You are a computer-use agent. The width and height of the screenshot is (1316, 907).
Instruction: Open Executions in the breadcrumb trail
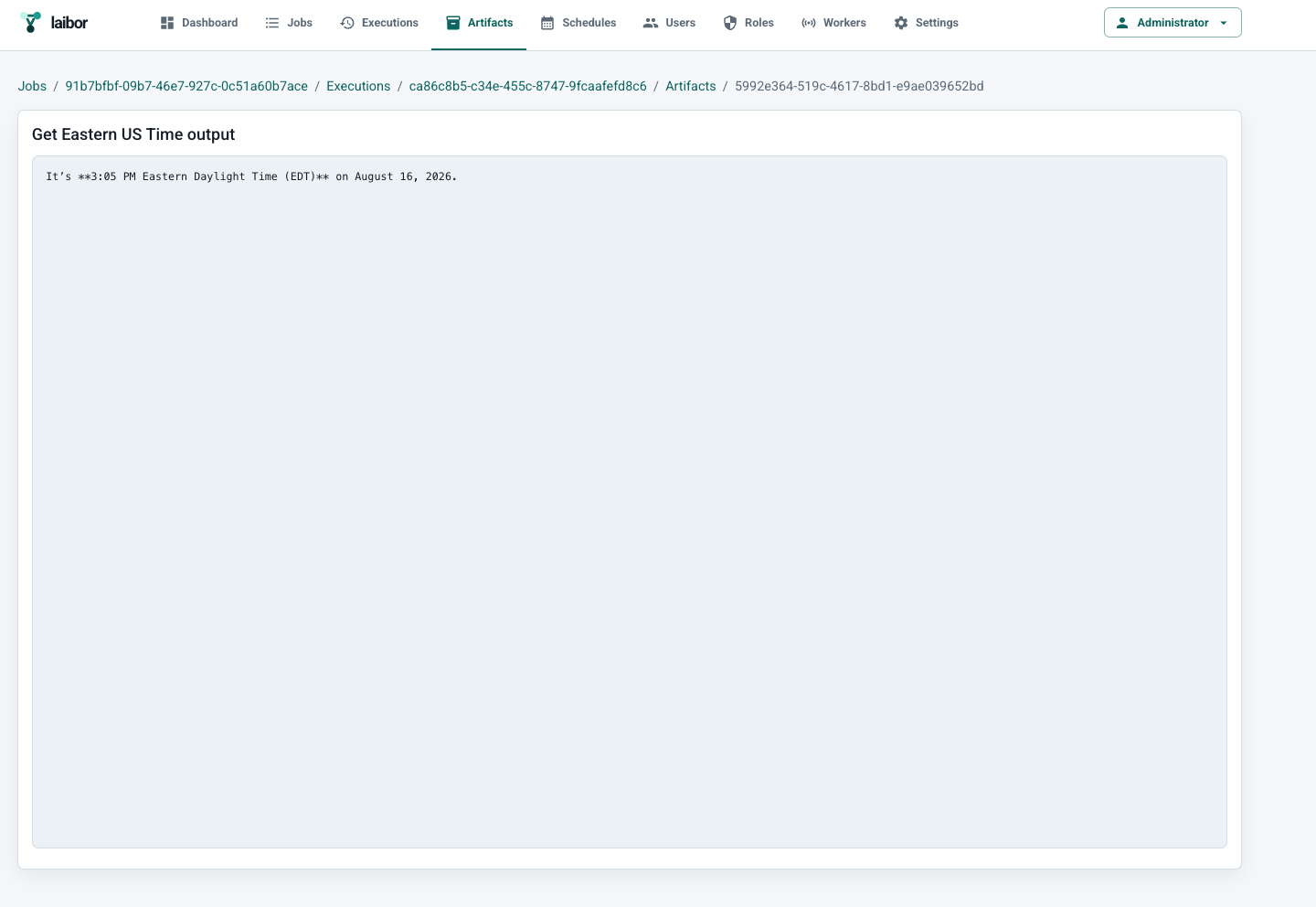click(x=358, y=86)
